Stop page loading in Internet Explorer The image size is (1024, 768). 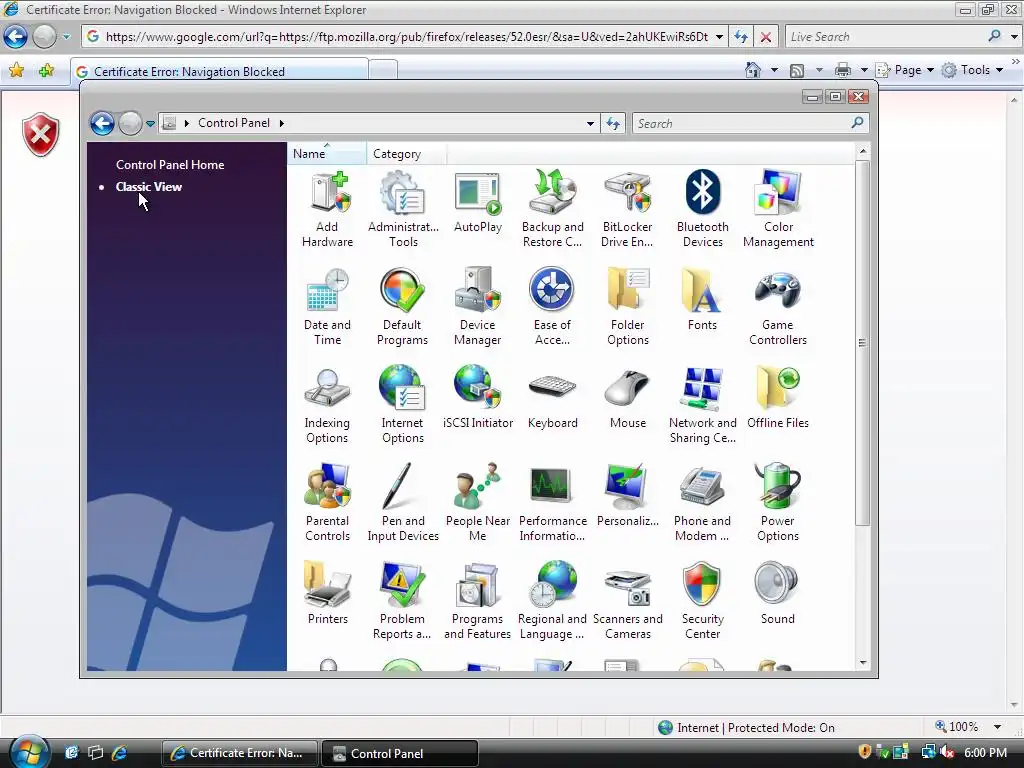pos(765,37)
